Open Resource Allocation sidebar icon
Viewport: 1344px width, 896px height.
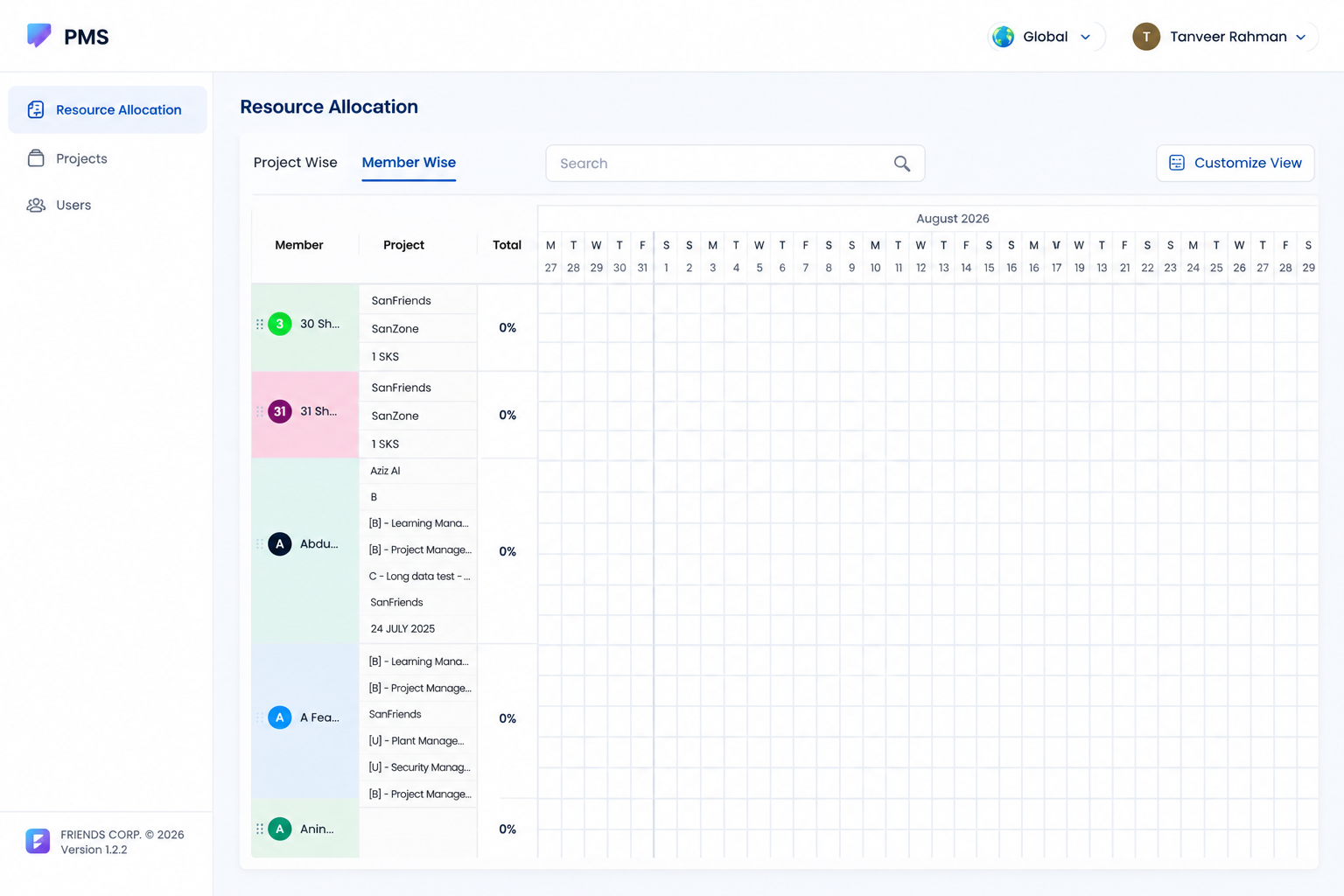coord(36,109)
